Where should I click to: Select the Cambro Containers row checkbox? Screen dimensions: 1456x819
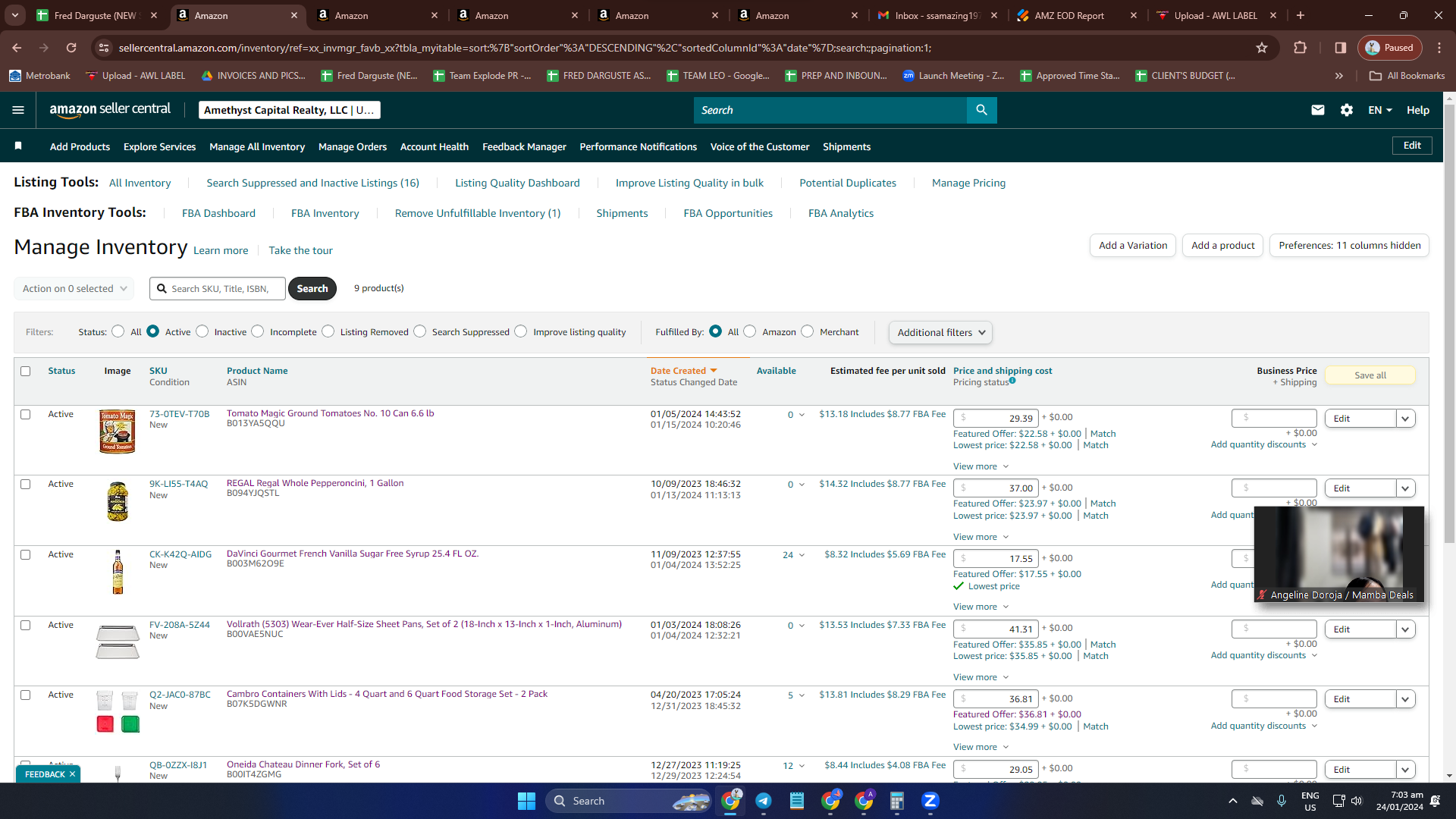click(26, 695)
